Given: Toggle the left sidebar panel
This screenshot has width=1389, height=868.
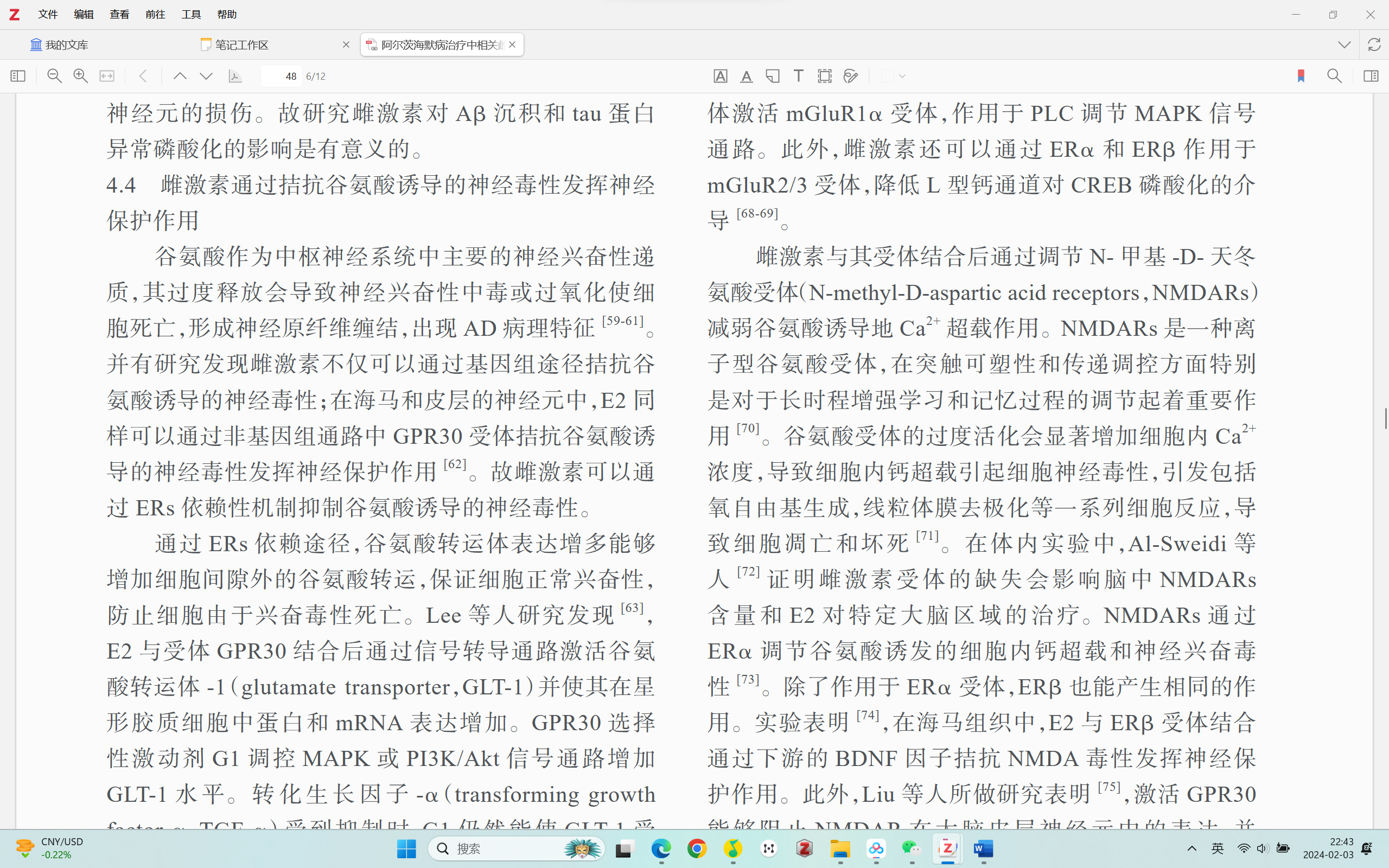Looking at the screenshot, I should tap(18, 76).
